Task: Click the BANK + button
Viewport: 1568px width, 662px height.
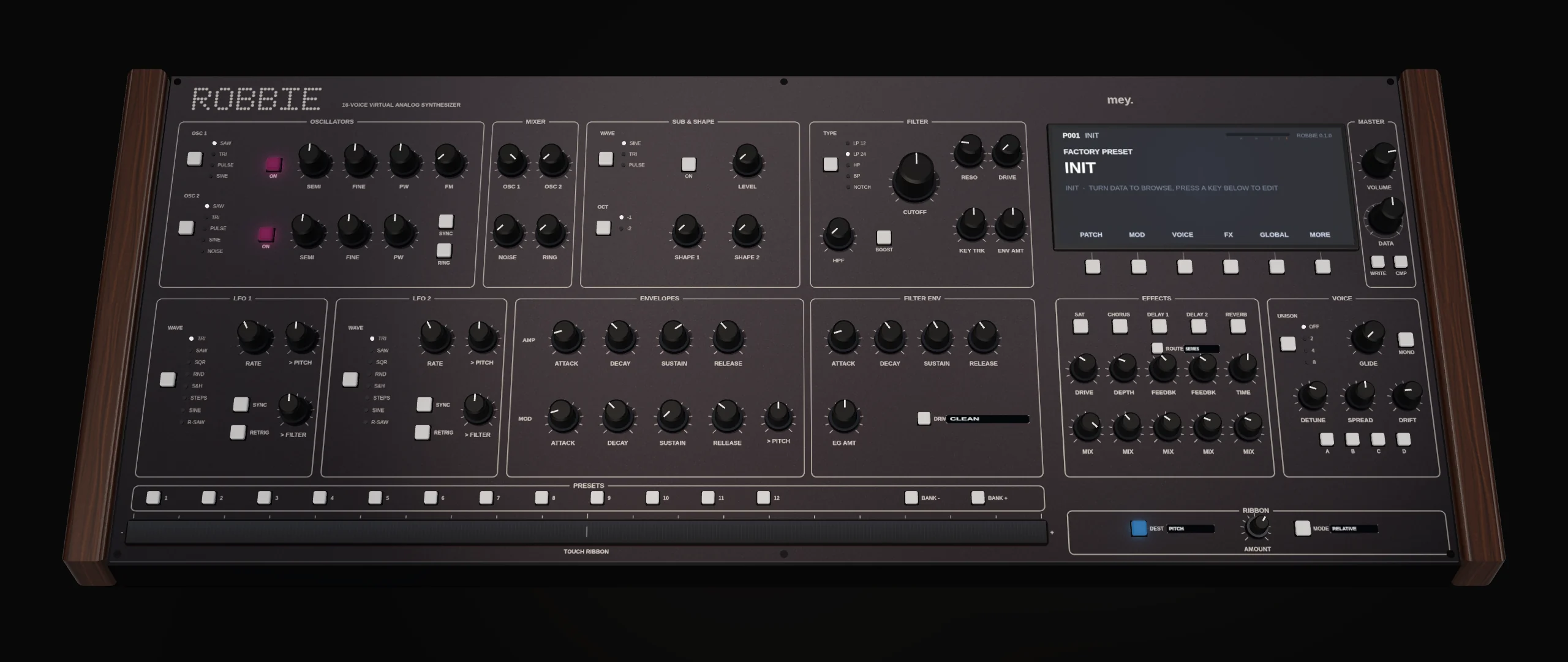Action: tap(978, 498)
